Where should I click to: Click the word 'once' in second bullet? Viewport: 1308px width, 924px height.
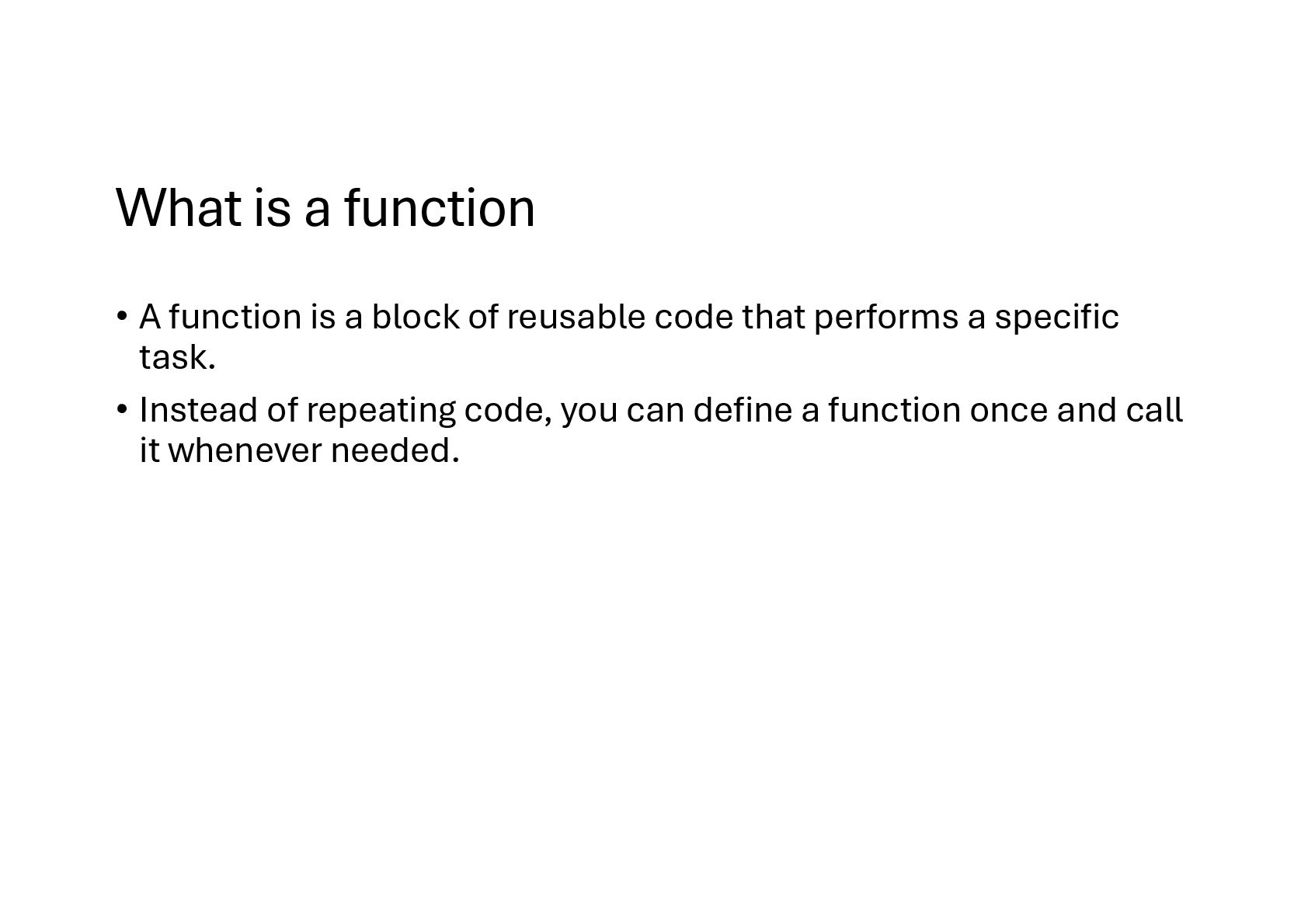tap(1008, 409)
